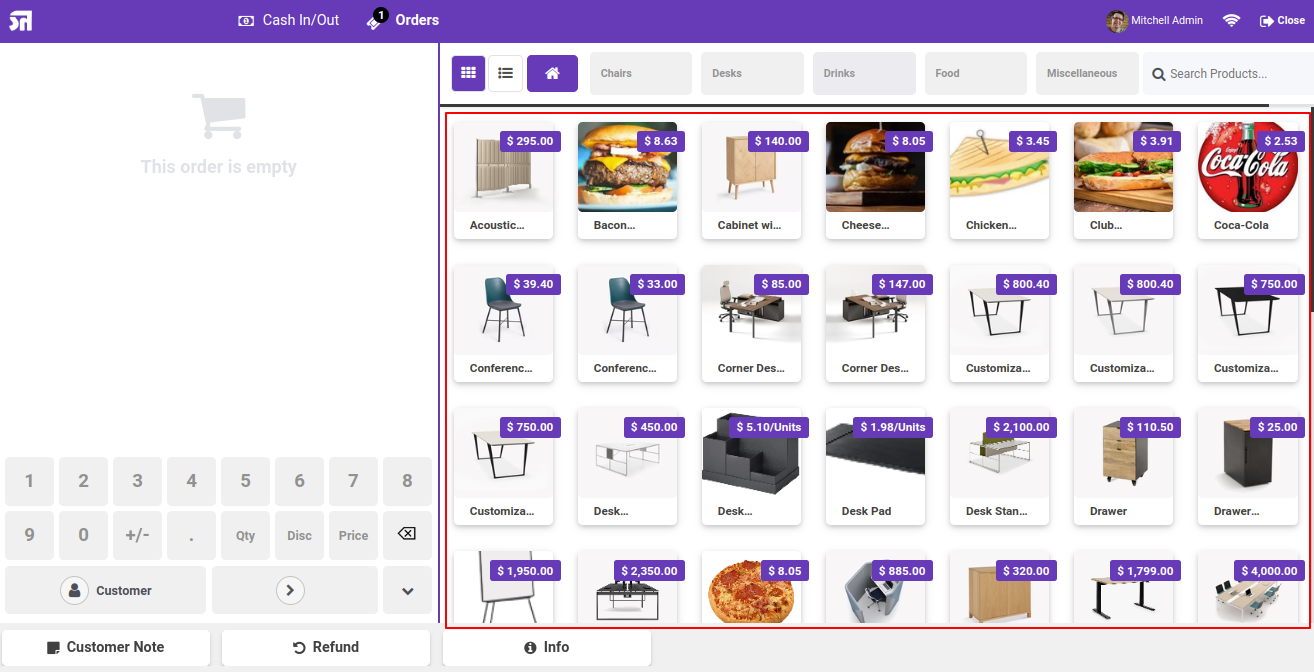
Task: Filter by Desks category
Action: tap(753, 74)
